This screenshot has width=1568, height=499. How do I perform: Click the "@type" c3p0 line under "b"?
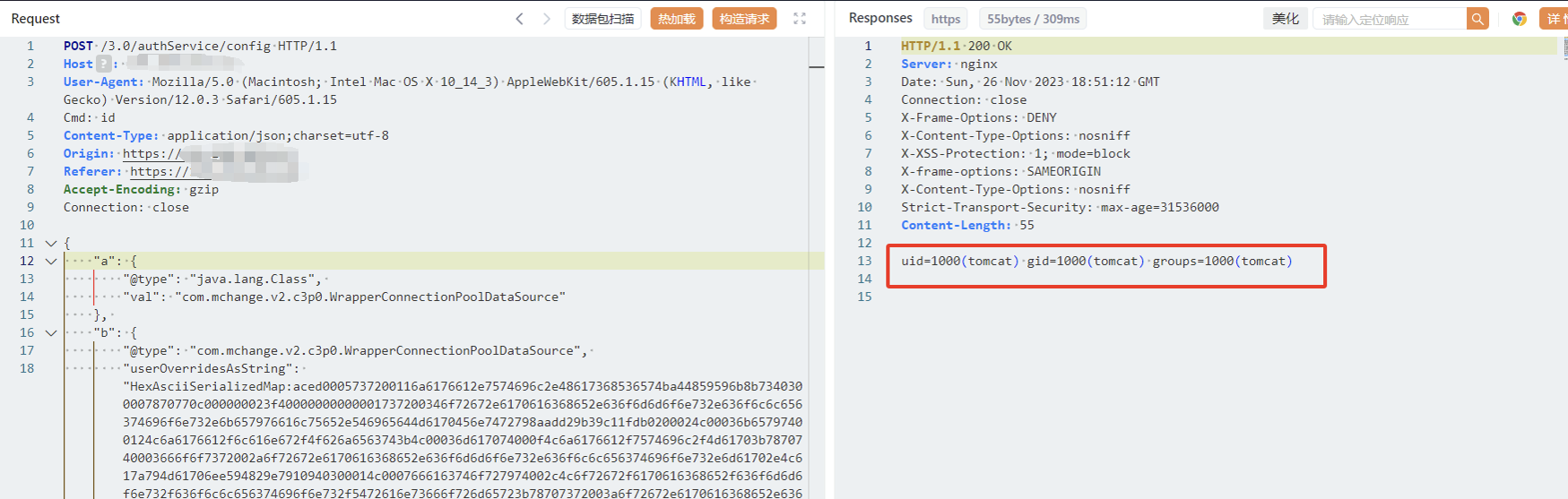point(356,350)
